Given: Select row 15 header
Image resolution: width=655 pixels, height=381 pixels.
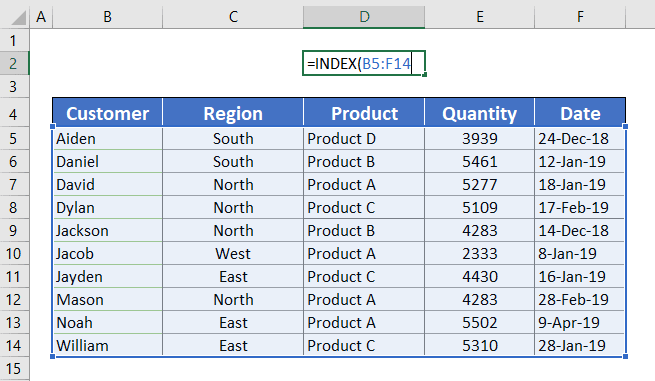Looking at the screenshot, I should pyautogui.click(x=14, y=368).
